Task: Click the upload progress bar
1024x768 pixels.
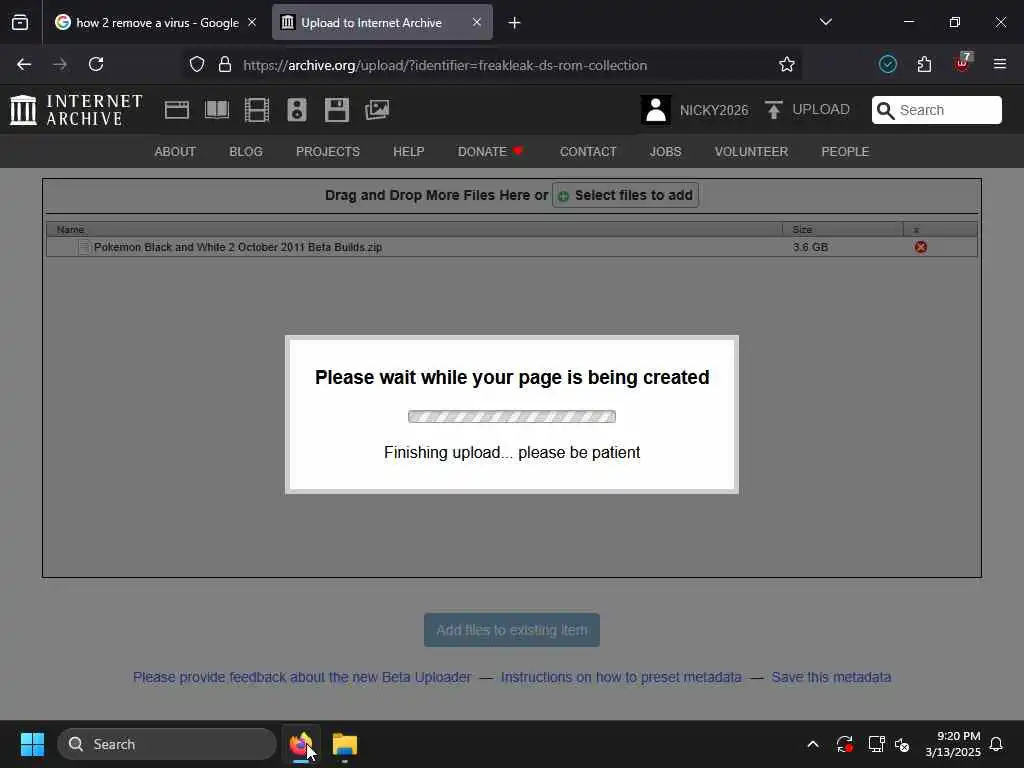Action: [512, 417]
